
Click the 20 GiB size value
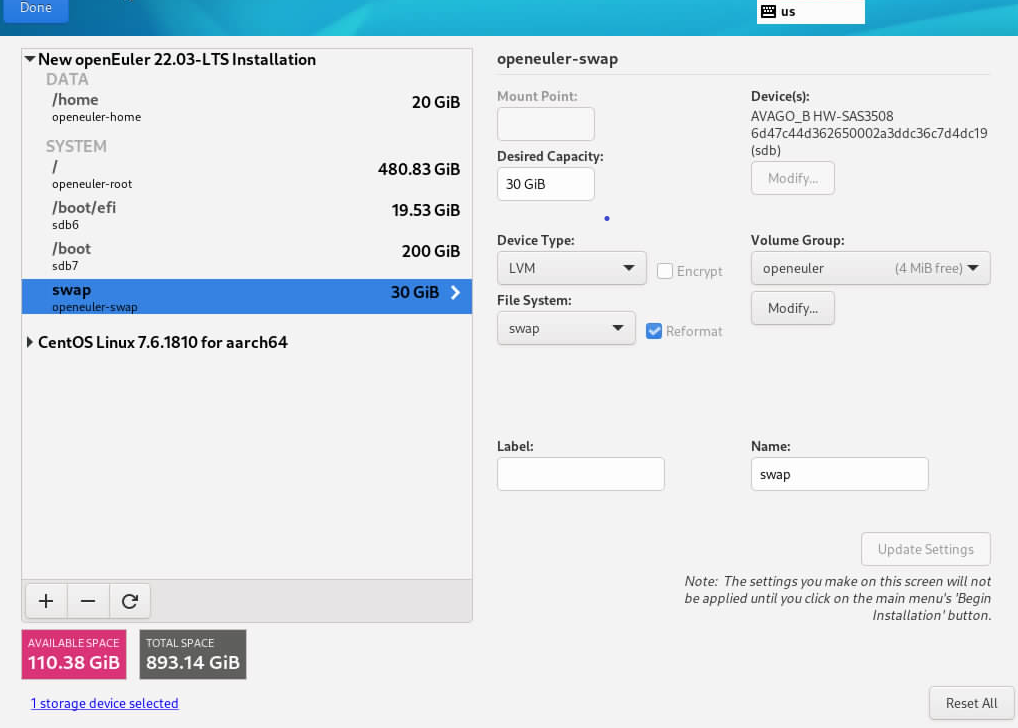tap(436, 103)
